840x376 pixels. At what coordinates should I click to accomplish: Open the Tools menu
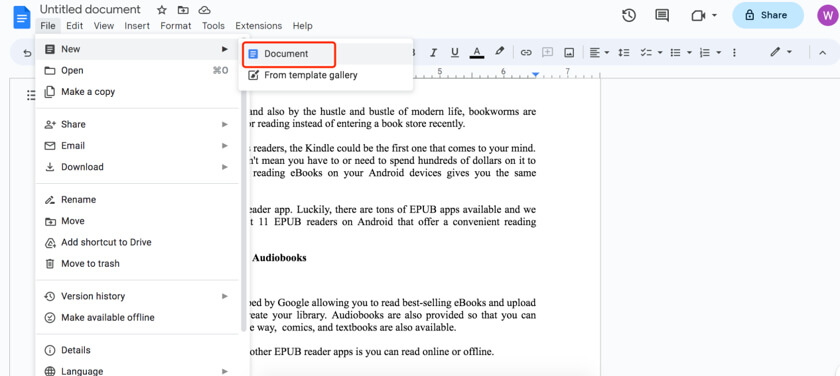pyautogui.click(x=213, y=26)
